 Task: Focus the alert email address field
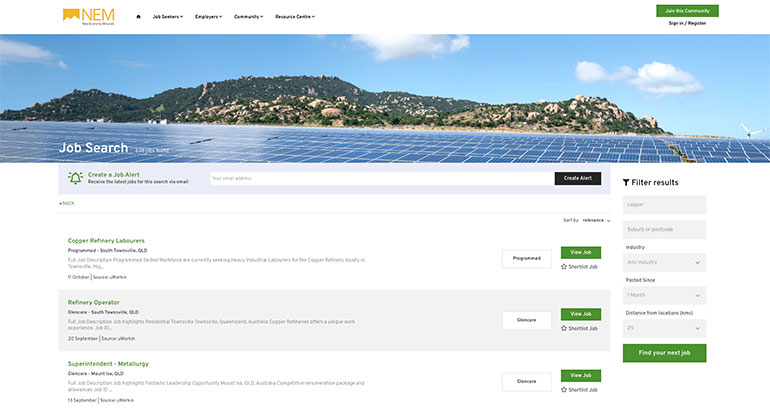[382, 178]
